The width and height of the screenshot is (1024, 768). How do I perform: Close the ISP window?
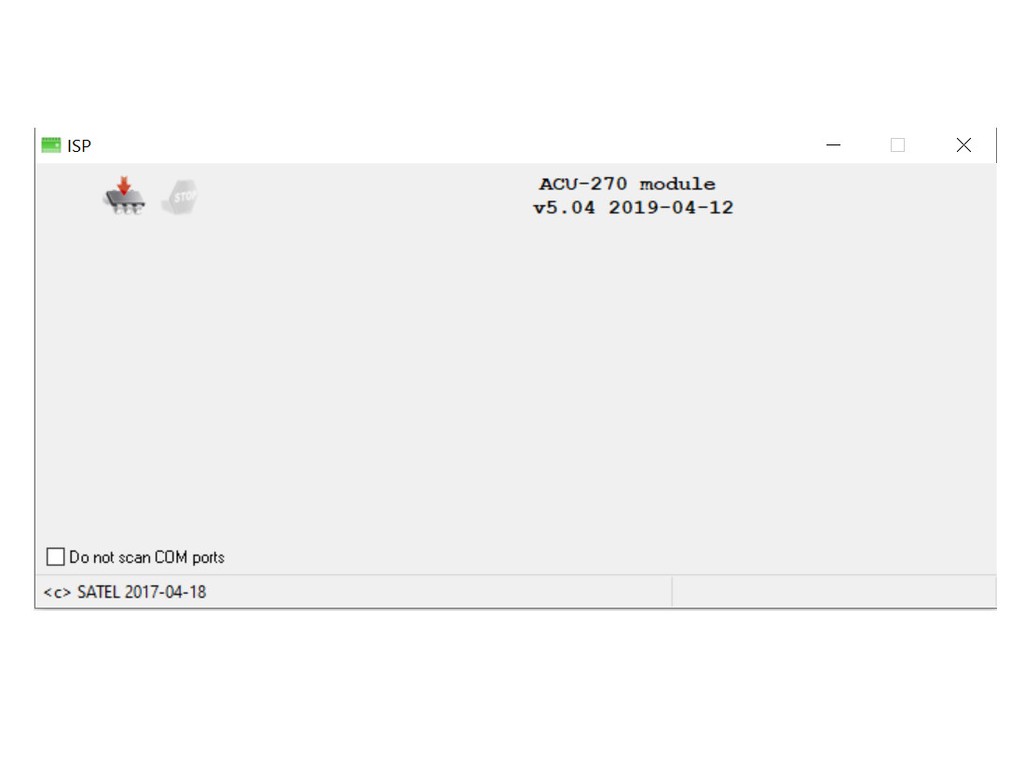(x=963, y=145)
